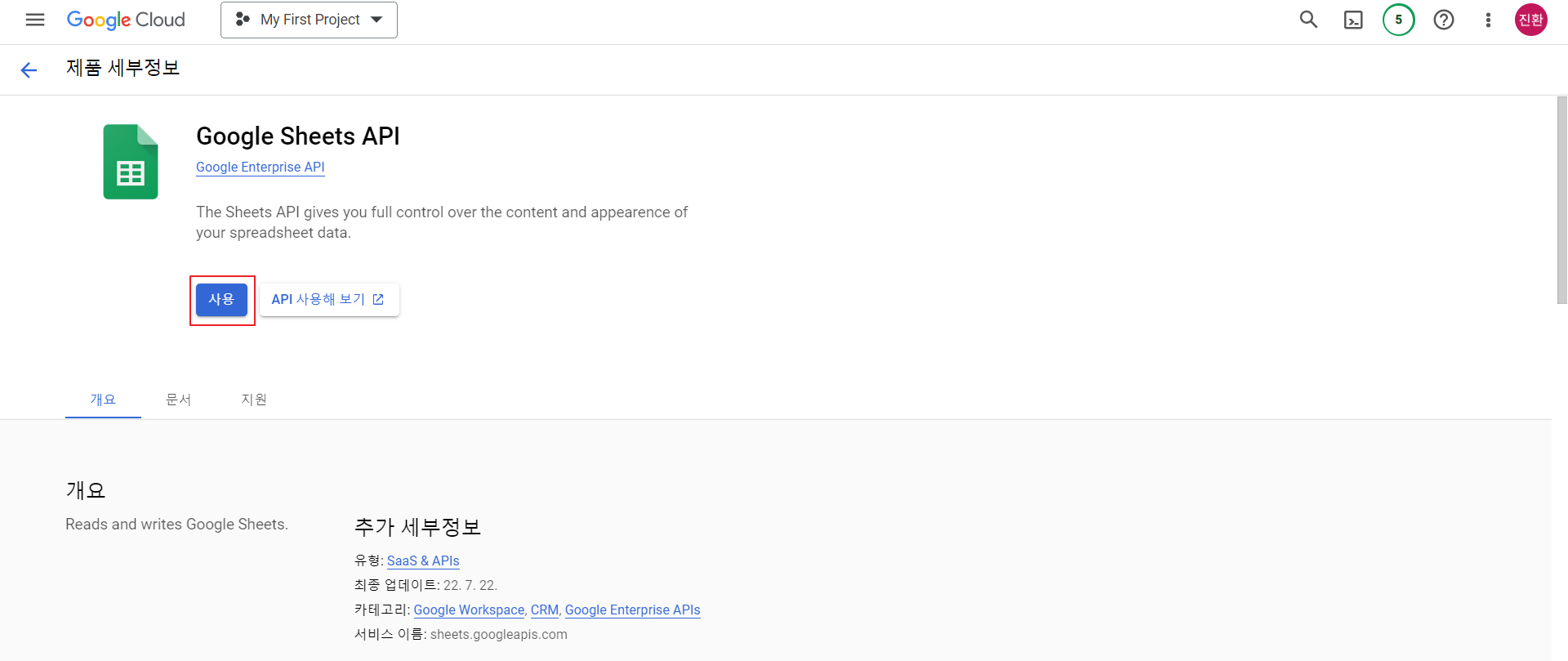Click the vertical page scrollbar
The image size is (1568, 661).
click(x=1561, y=200)
